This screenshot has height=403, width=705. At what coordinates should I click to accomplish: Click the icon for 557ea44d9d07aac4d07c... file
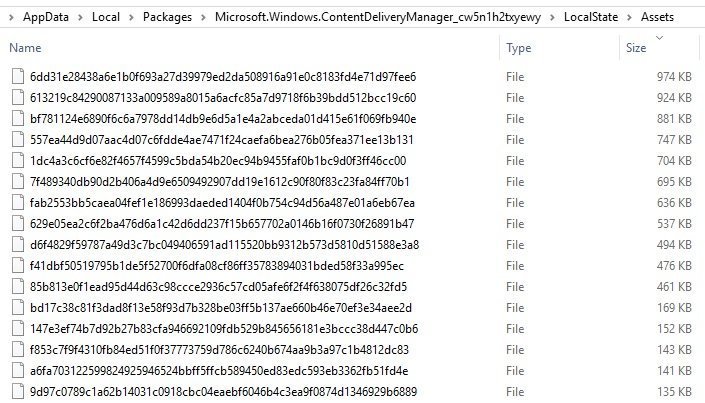(18, 140)
